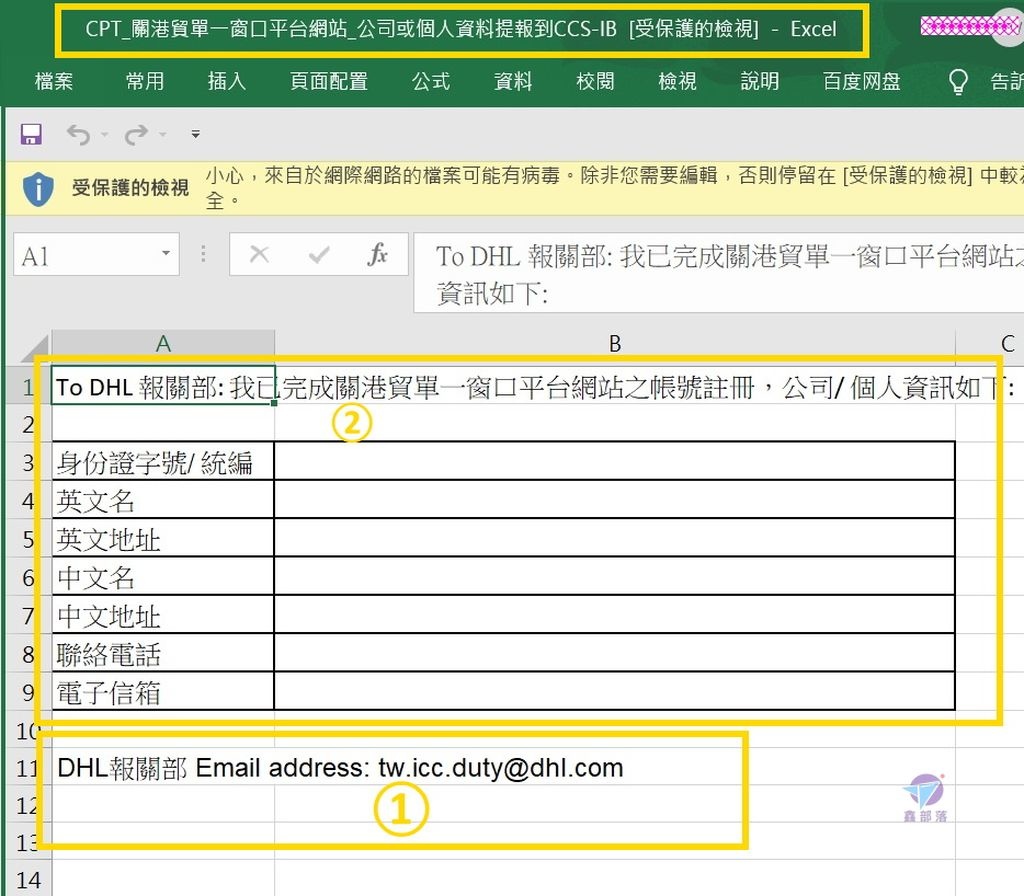Click the formula bar resize dots handle
The width and height of the screenshot is (1024, 896).
tap(203, 253)
